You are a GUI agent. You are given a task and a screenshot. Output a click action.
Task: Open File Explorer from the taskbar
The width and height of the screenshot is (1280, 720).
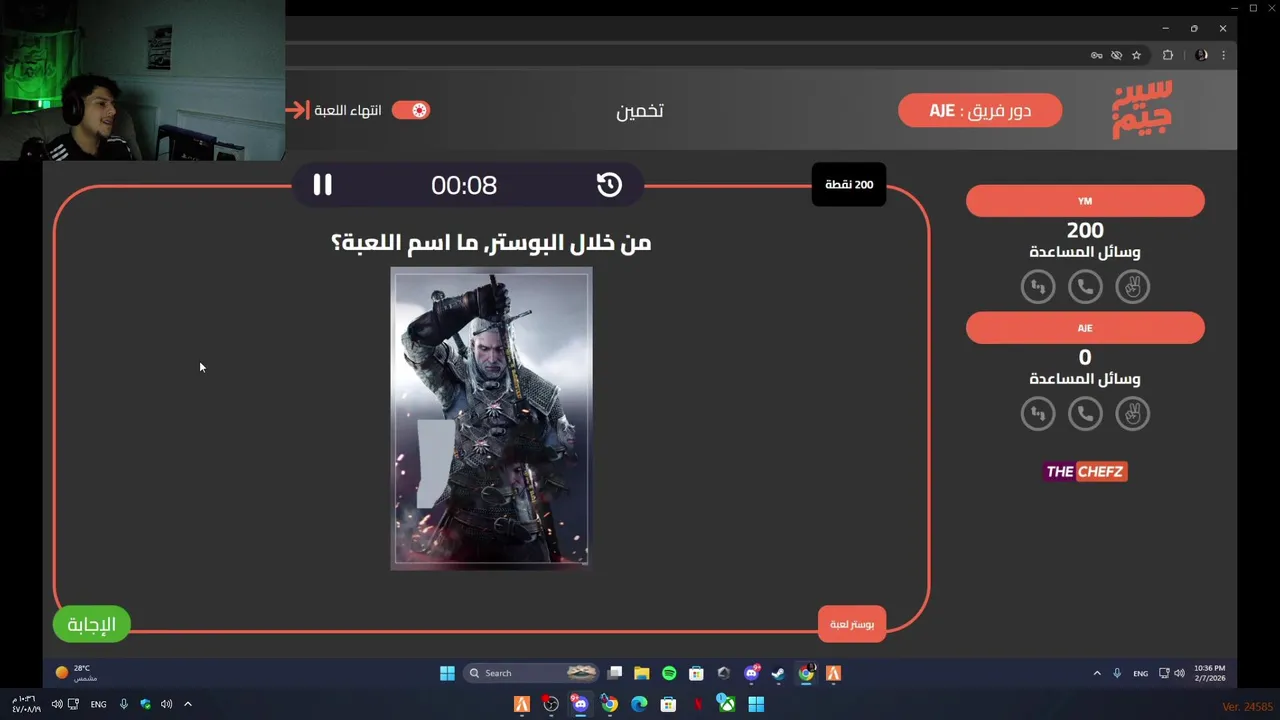pos(642,673)
